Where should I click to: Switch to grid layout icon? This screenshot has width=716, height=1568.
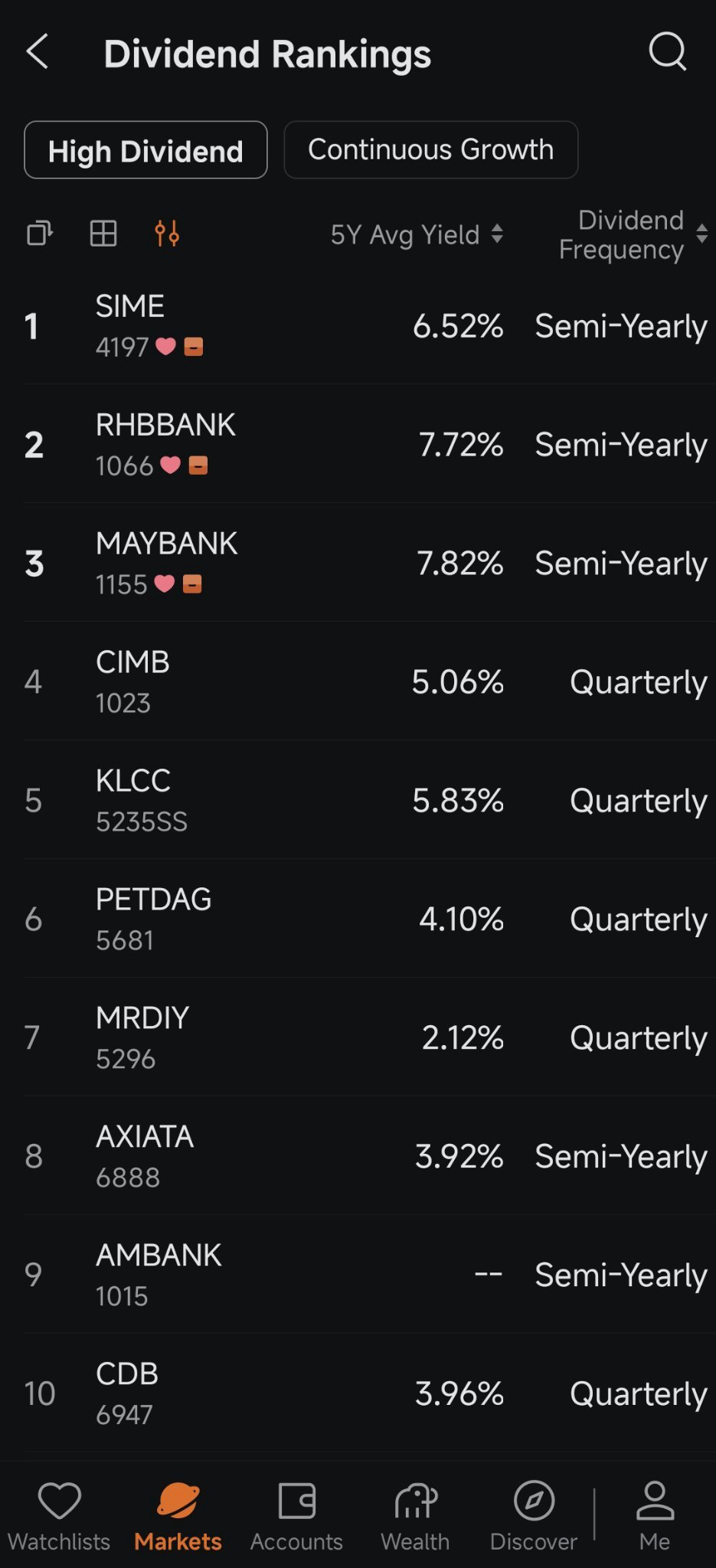103,234
